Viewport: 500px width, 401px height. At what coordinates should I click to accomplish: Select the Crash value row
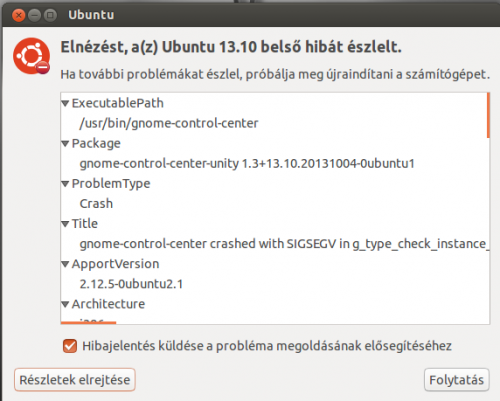coord(274,204)
